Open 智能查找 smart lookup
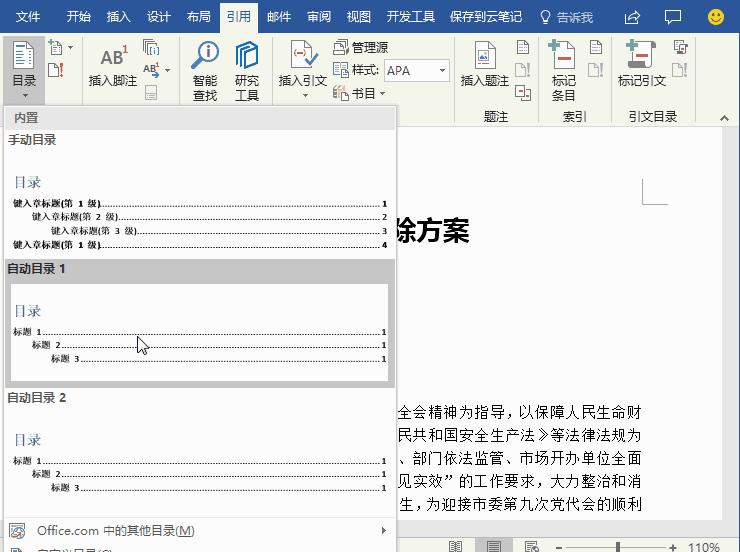This screenshot has width=740, height=552. (205, 71)
